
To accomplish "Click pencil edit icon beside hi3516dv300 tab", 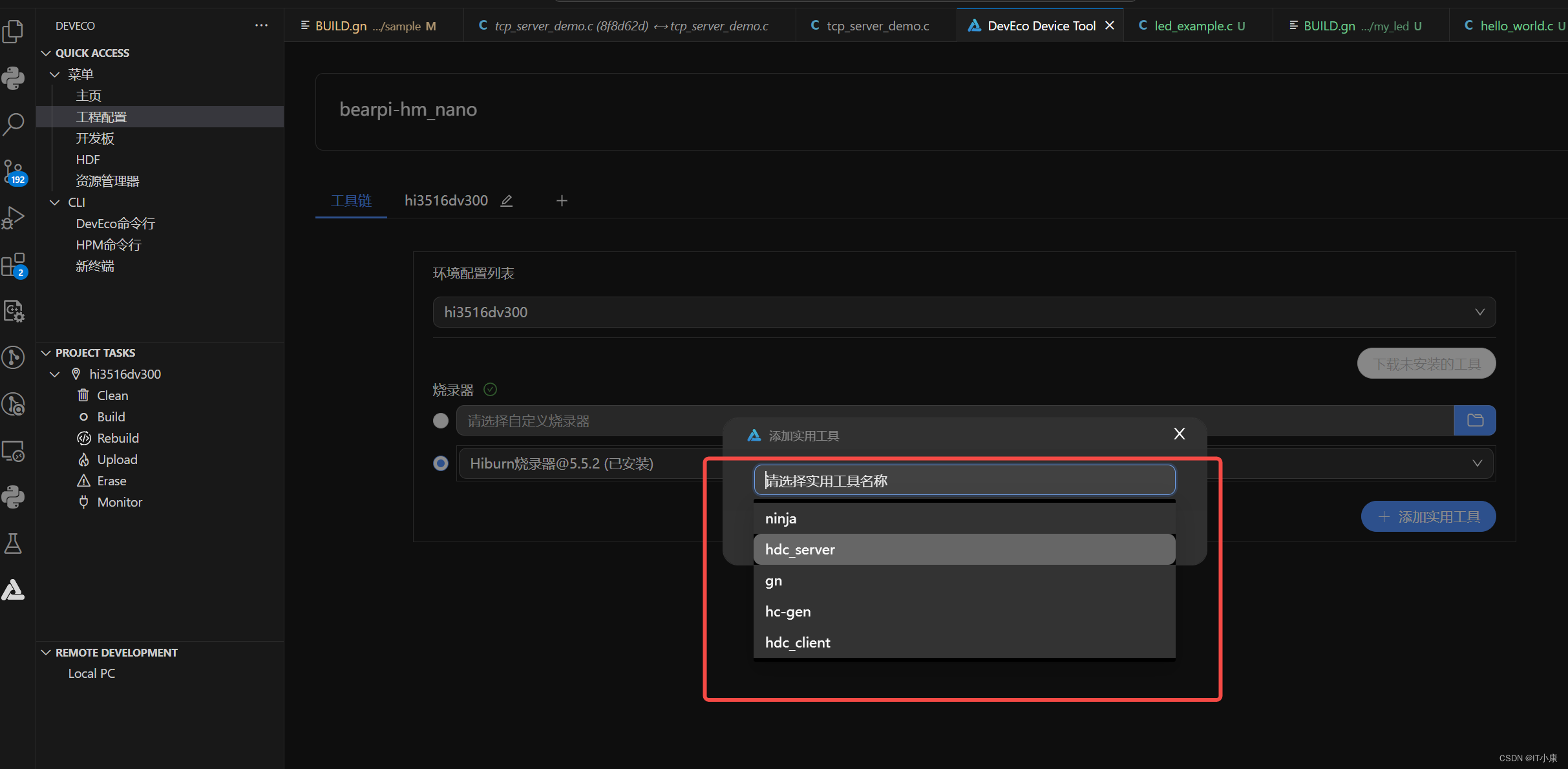I will pos(507,201).
